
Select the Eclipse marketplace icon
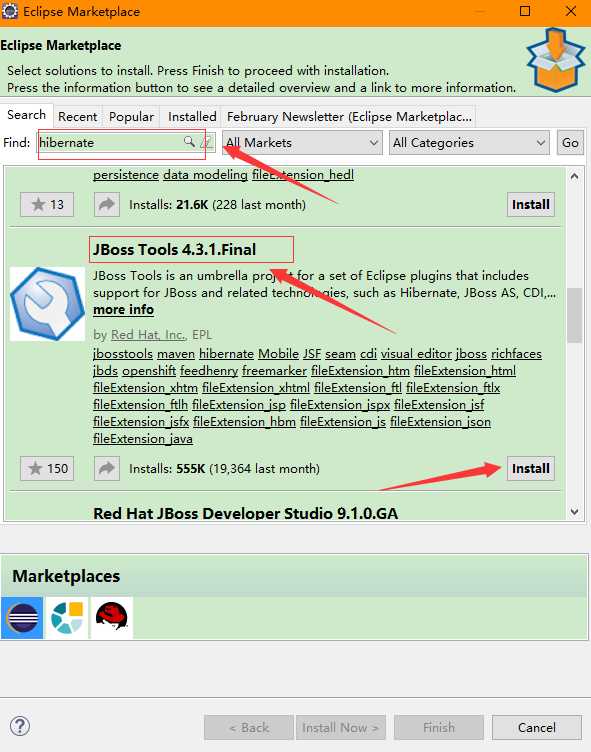(22, 618)
